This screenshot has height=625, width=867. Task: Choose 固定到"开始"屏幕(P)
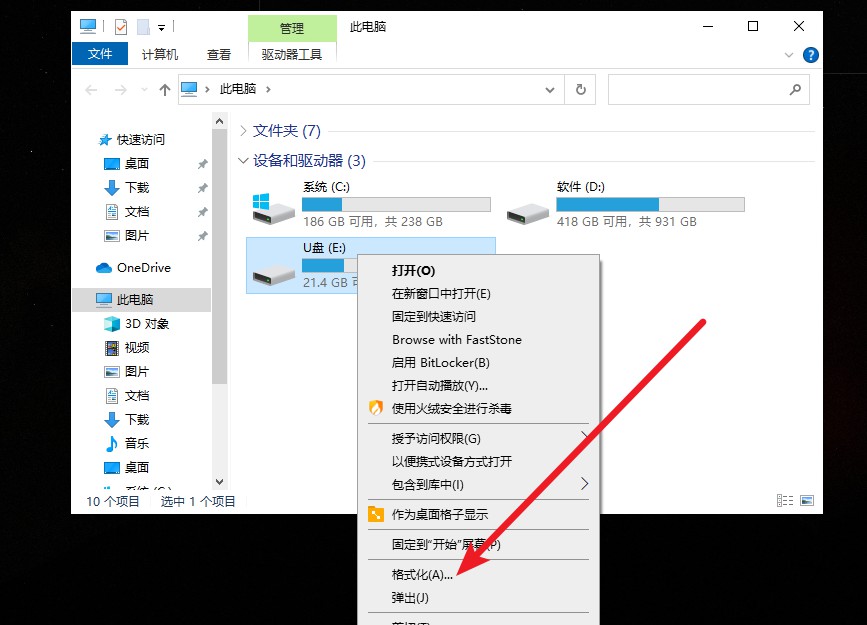(478, 544)
